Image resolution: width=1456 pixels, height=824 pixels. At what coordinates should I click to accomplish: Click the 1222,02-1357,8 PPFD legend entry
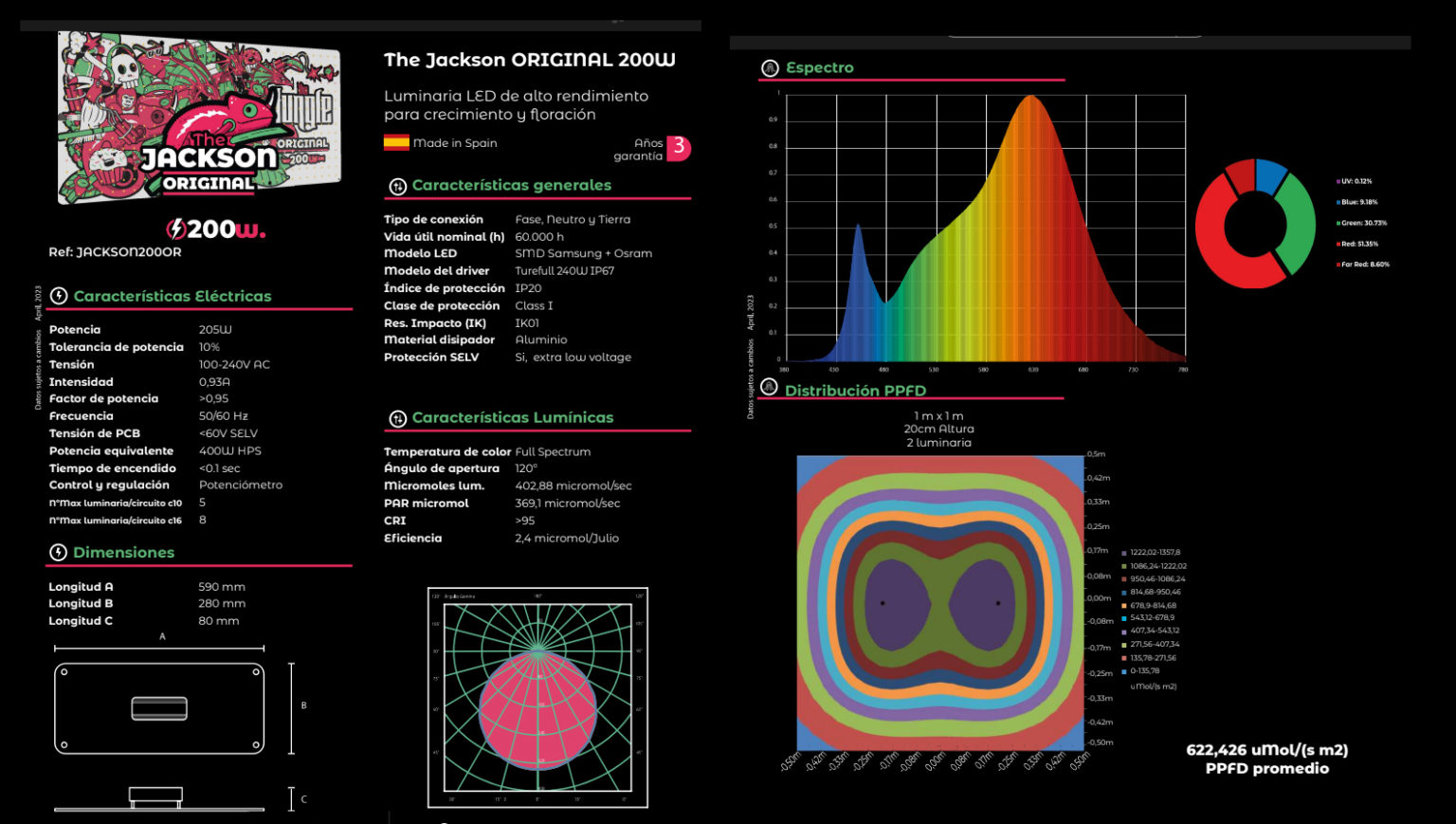[1152, 552]
